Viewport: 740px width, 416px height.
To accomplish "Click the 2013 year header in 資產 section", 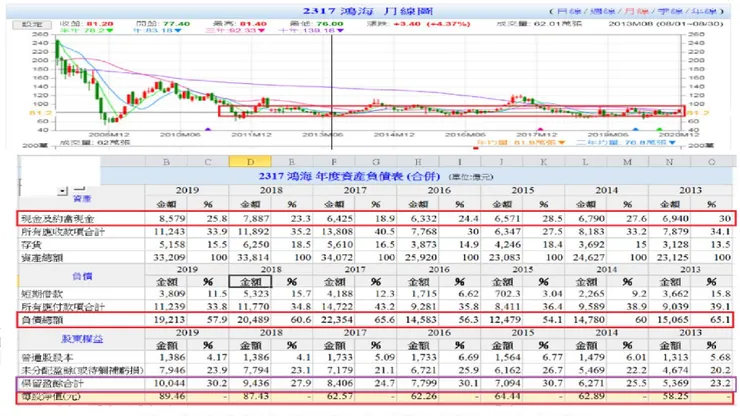I will pyautogui.click(x=690, y=190).
